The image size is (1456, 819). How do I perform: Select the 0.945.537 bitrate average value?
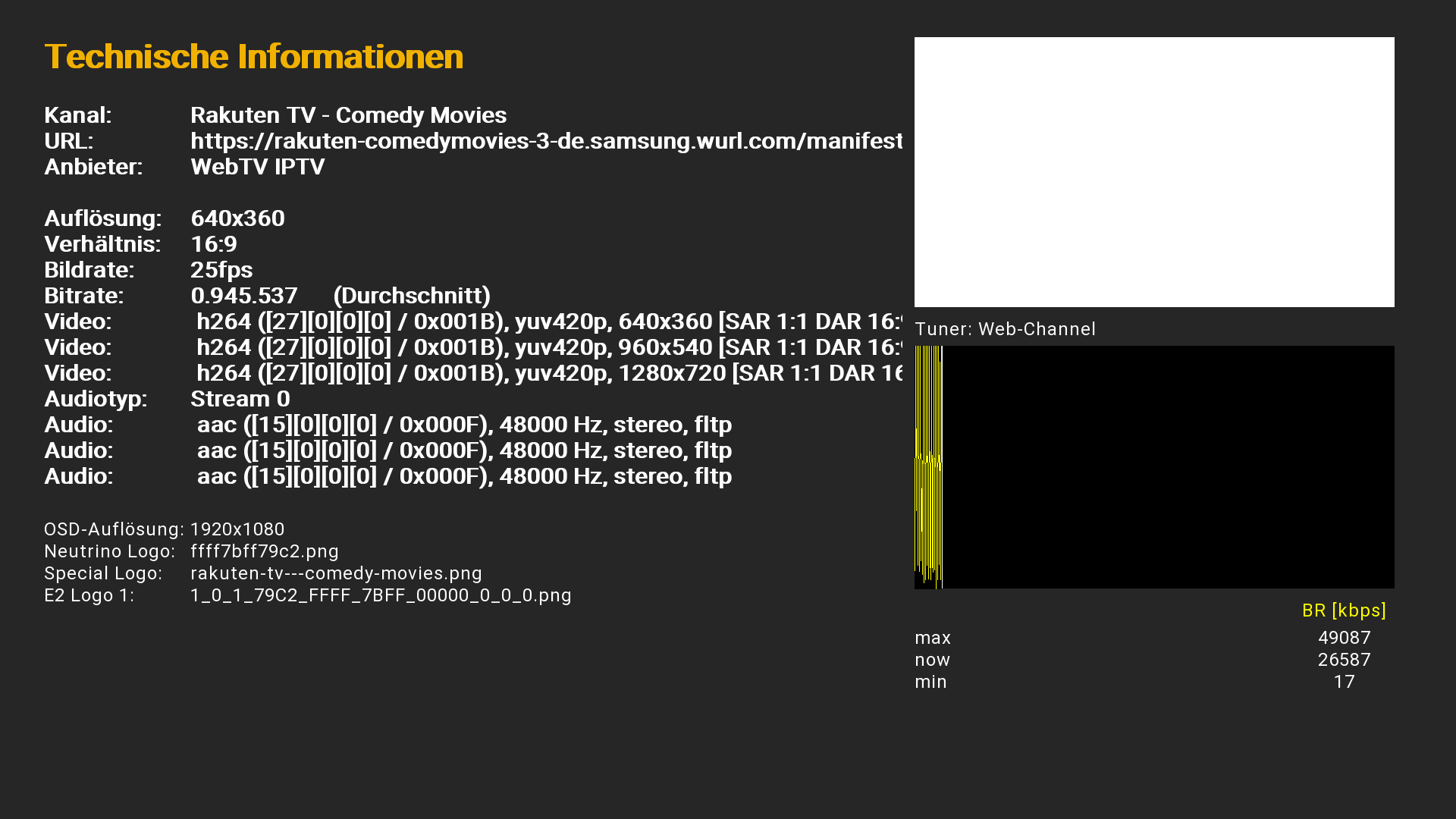[244, 296]
